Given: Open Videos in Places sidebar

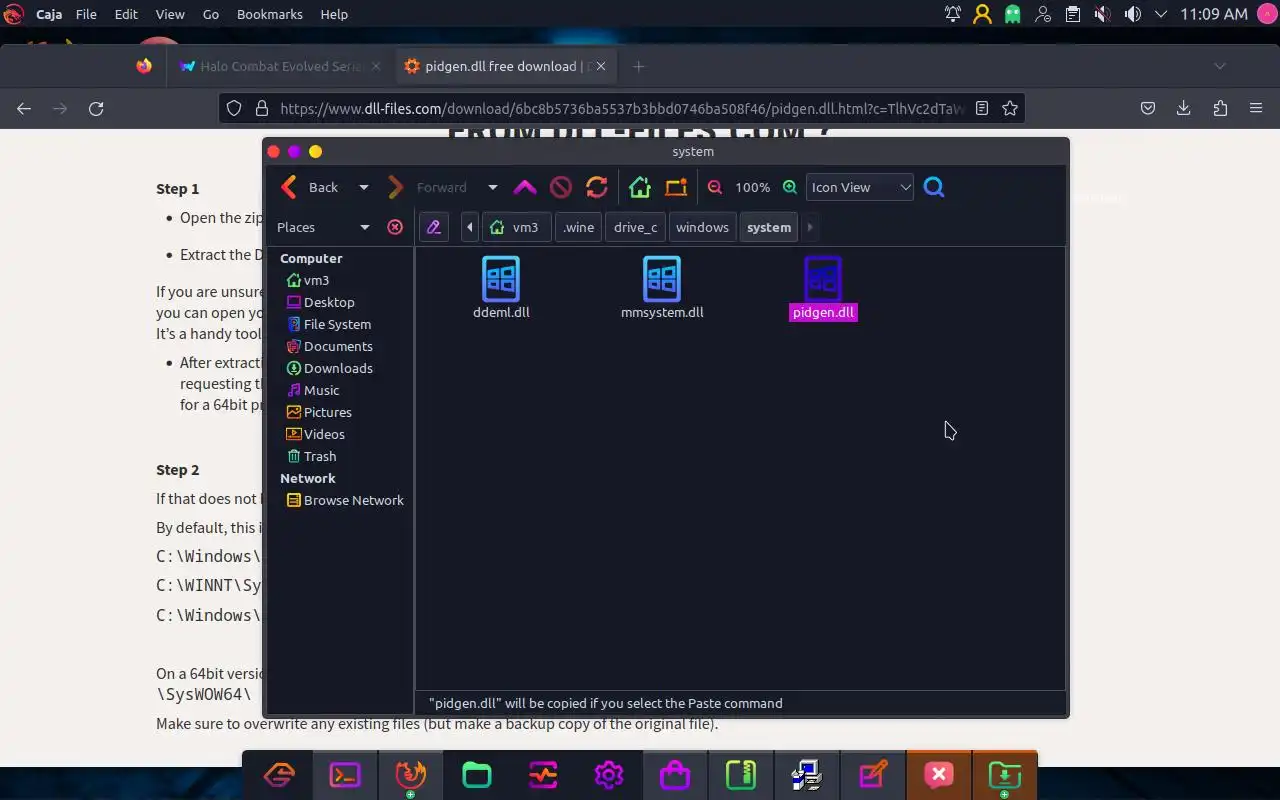Looking at the screenshot, I should coord(316,434).
